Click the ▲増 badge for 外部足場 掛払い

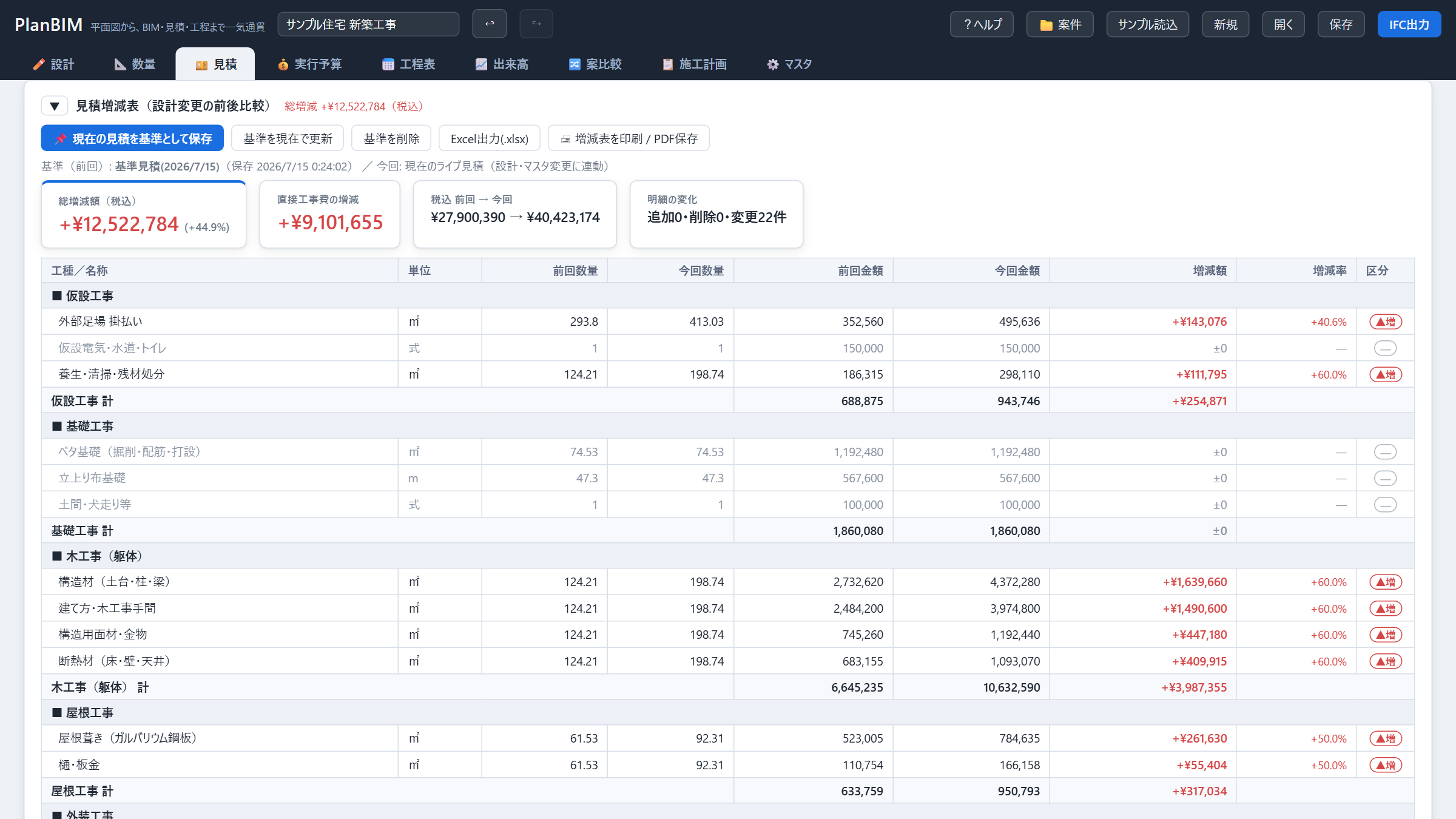(1386, 322)
